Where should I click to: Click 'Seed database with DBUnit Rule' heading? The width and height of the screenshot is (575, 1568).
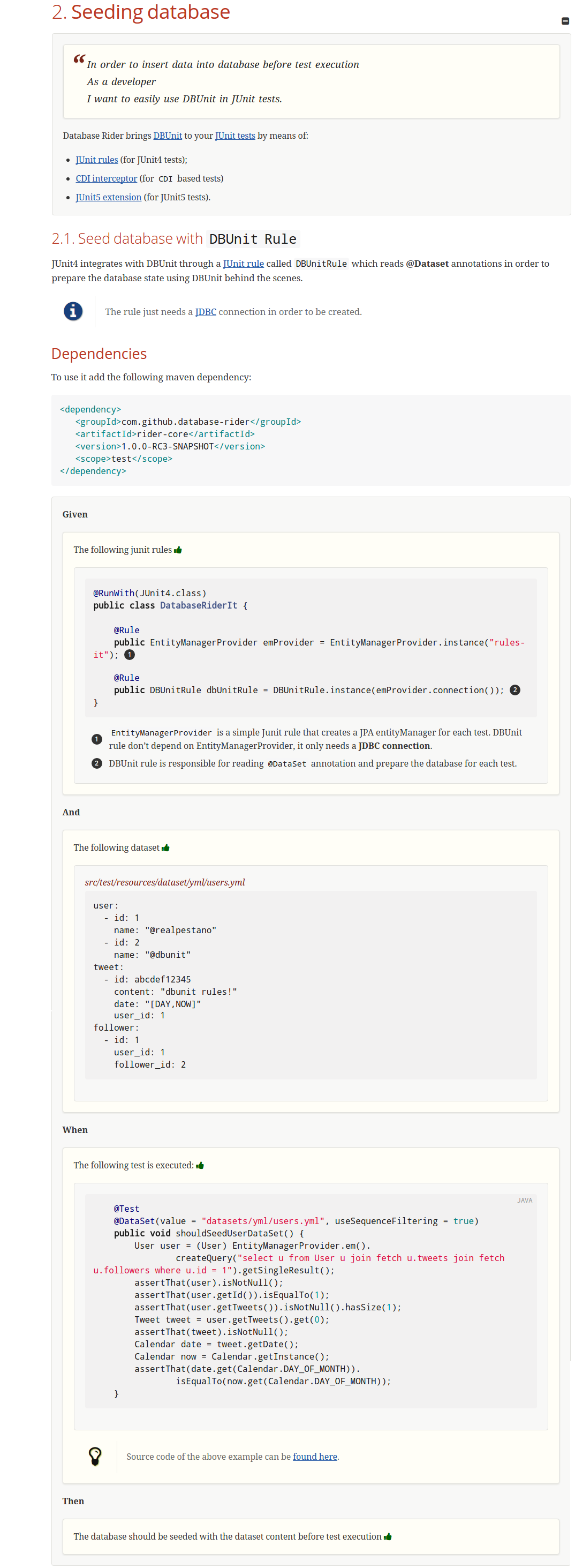pos(176,239)
